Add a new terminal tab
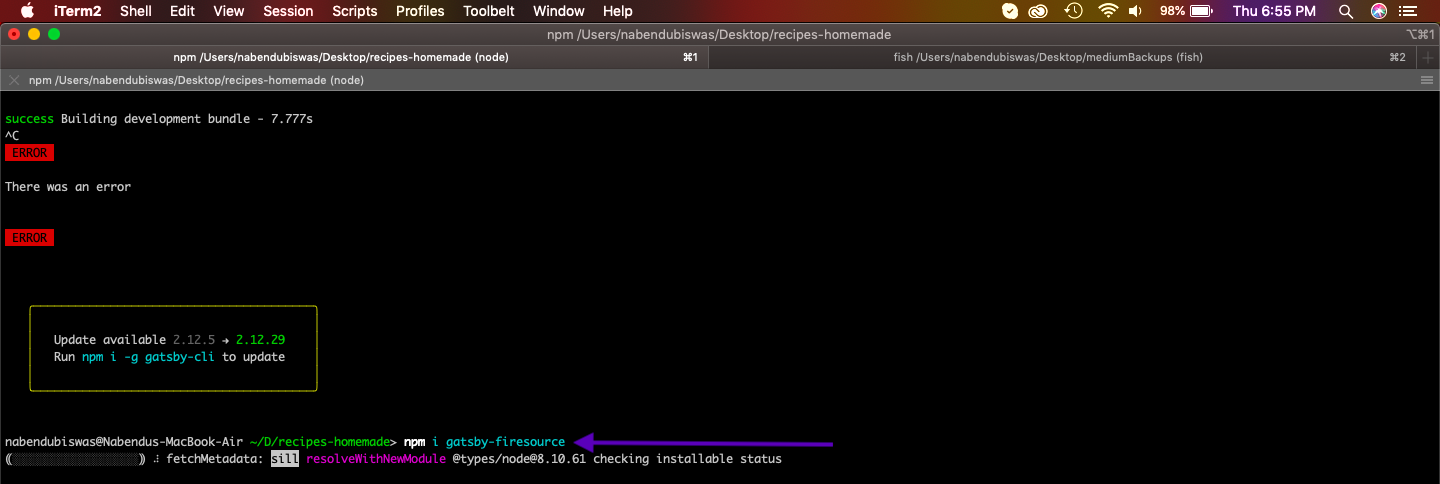The image size is (1440, 484). point(1429,57)
